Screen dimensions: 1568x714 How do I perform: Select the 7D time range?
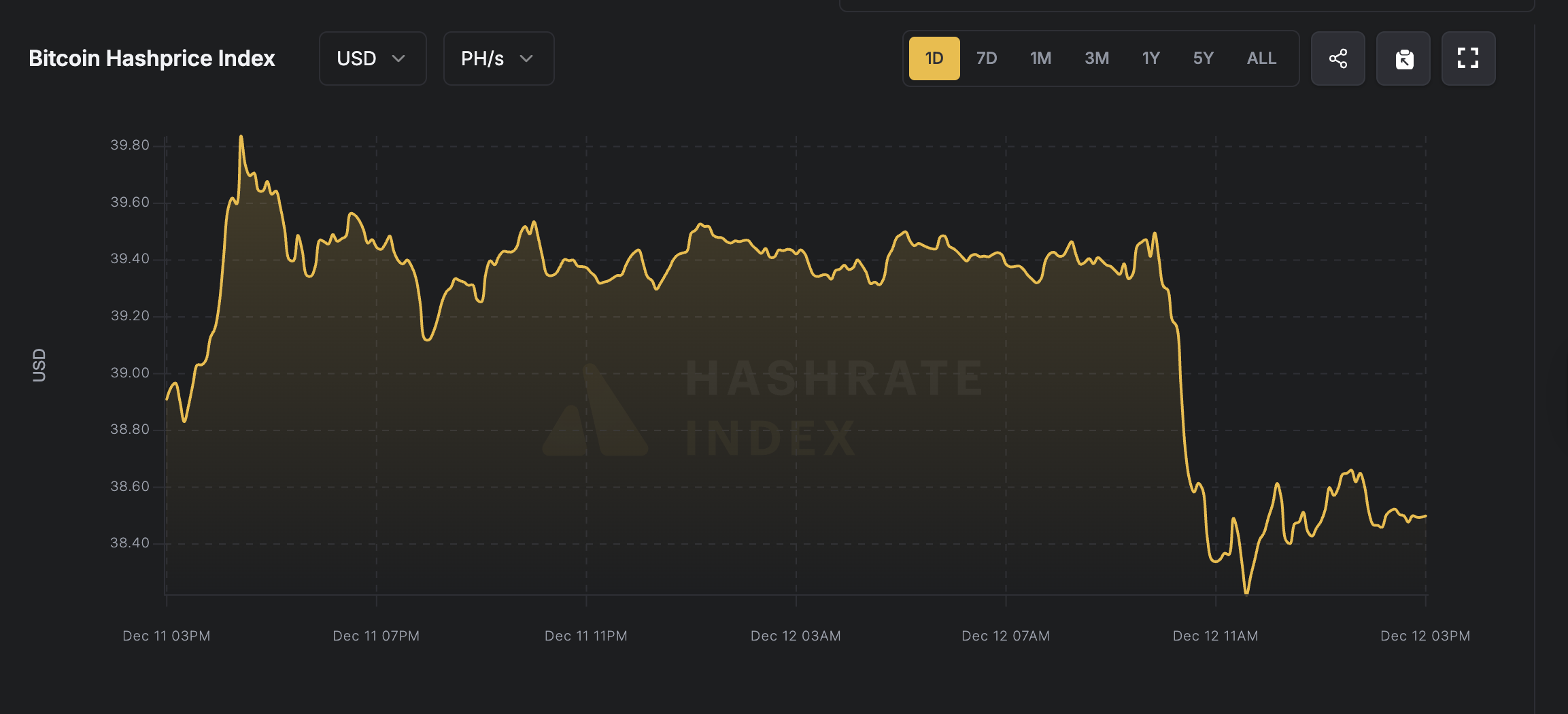click(x=987, y=58)
